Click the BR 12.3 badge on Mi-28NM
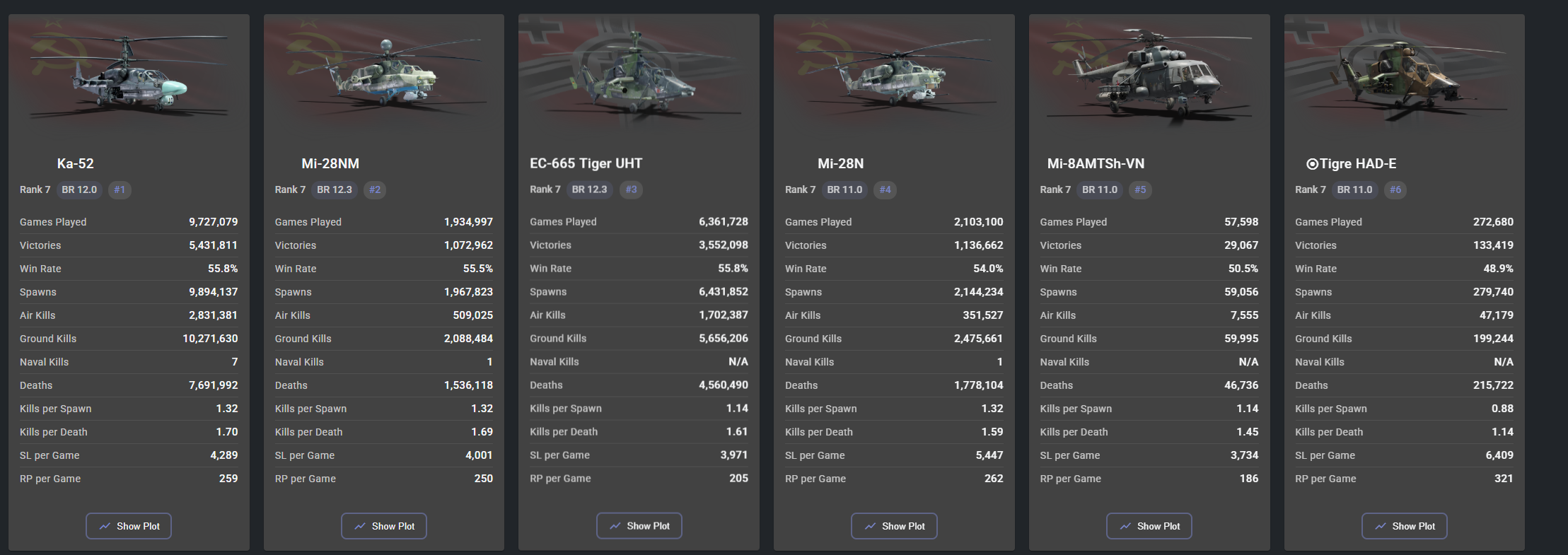The image size is (1568, 555). click(x=335, y=189)
